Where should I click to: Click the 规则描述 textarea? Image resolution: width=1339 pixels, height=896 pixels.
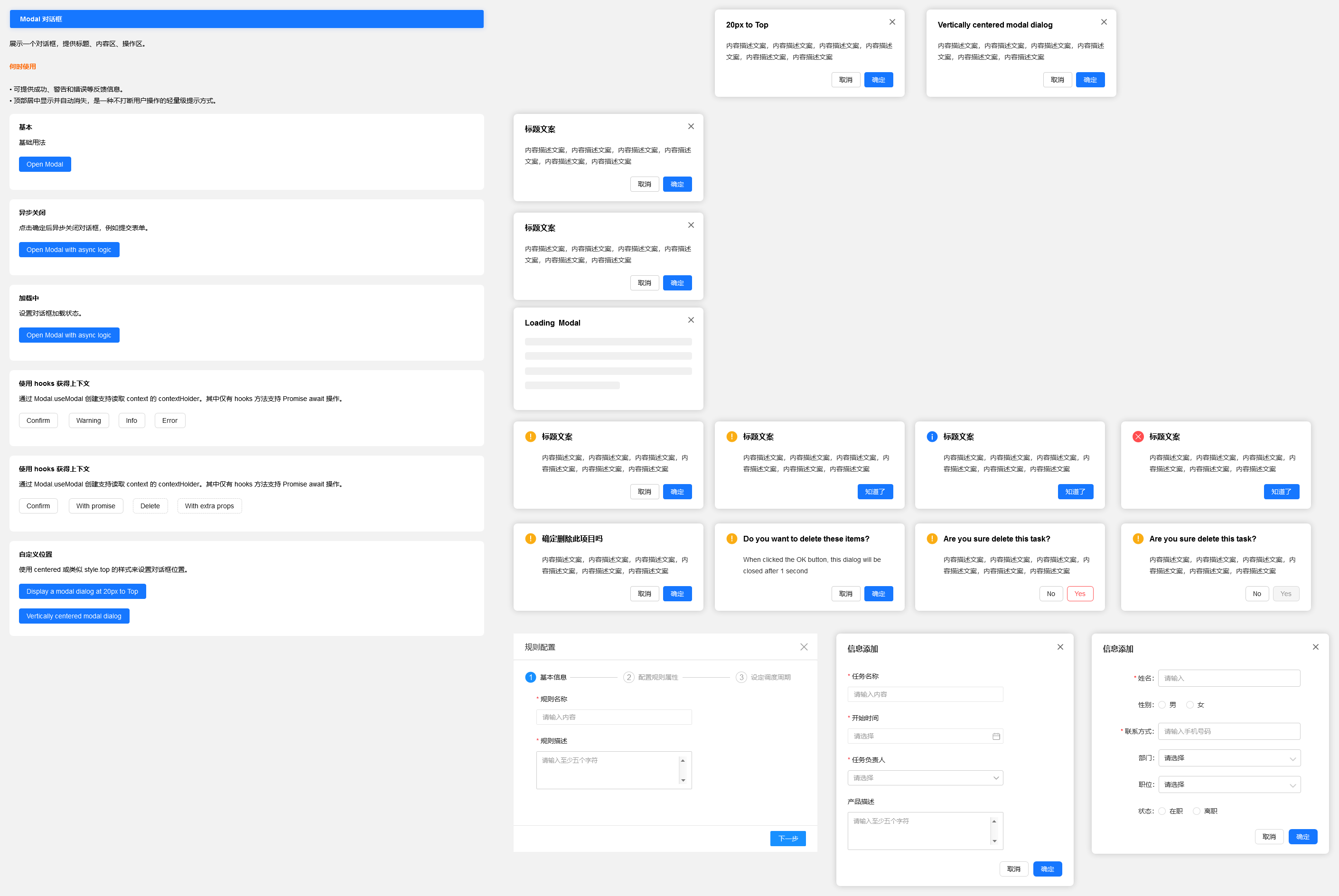click(x=614, y=770)
